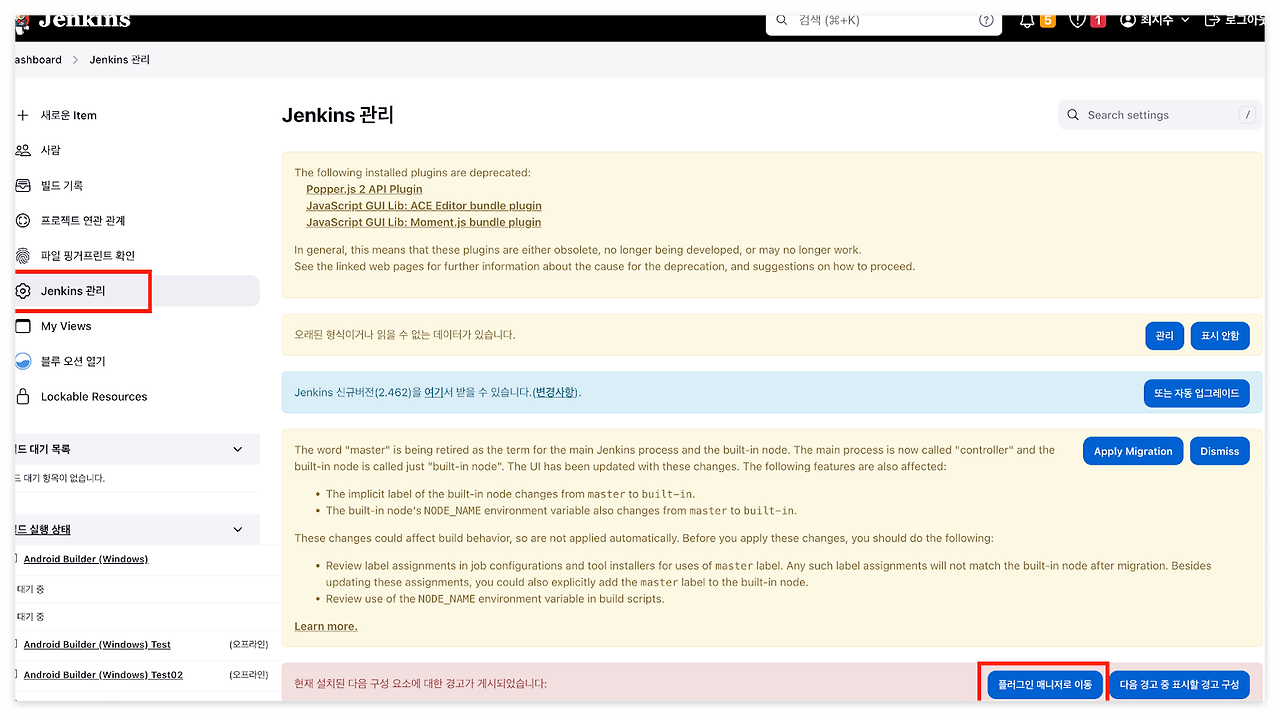1280x716 pixels.
Task: Click the 최지수 username
Action: pyautogui.click(x=1158, y=20)
